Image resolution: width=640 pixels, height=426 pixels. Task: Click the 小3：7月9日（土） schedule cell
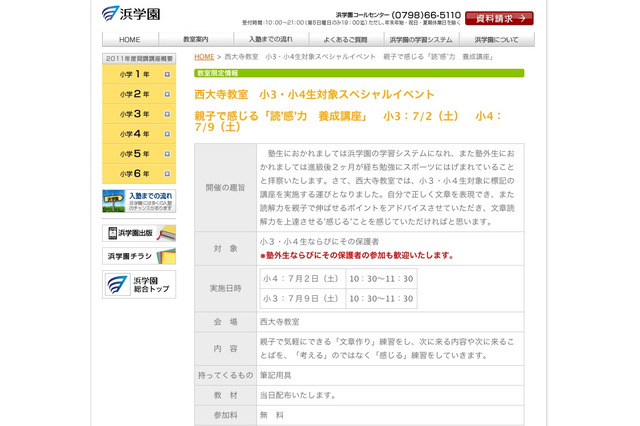[x=302, y=299]
